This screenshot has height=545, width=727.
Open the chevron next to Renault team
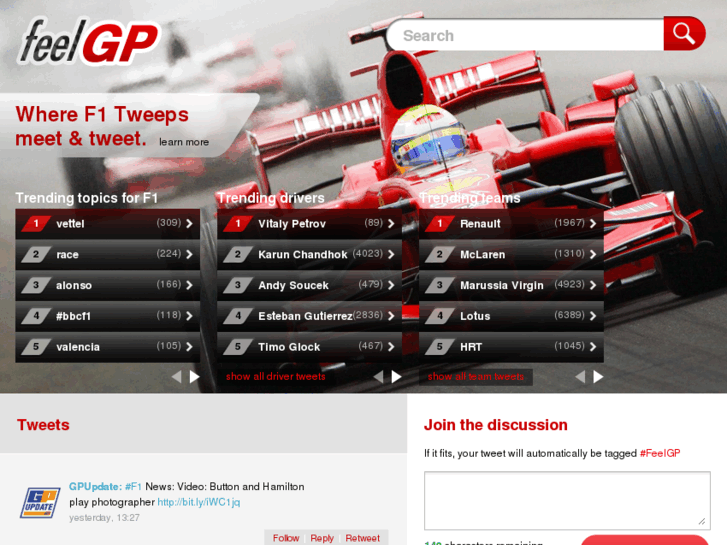[x=593, y=224]
